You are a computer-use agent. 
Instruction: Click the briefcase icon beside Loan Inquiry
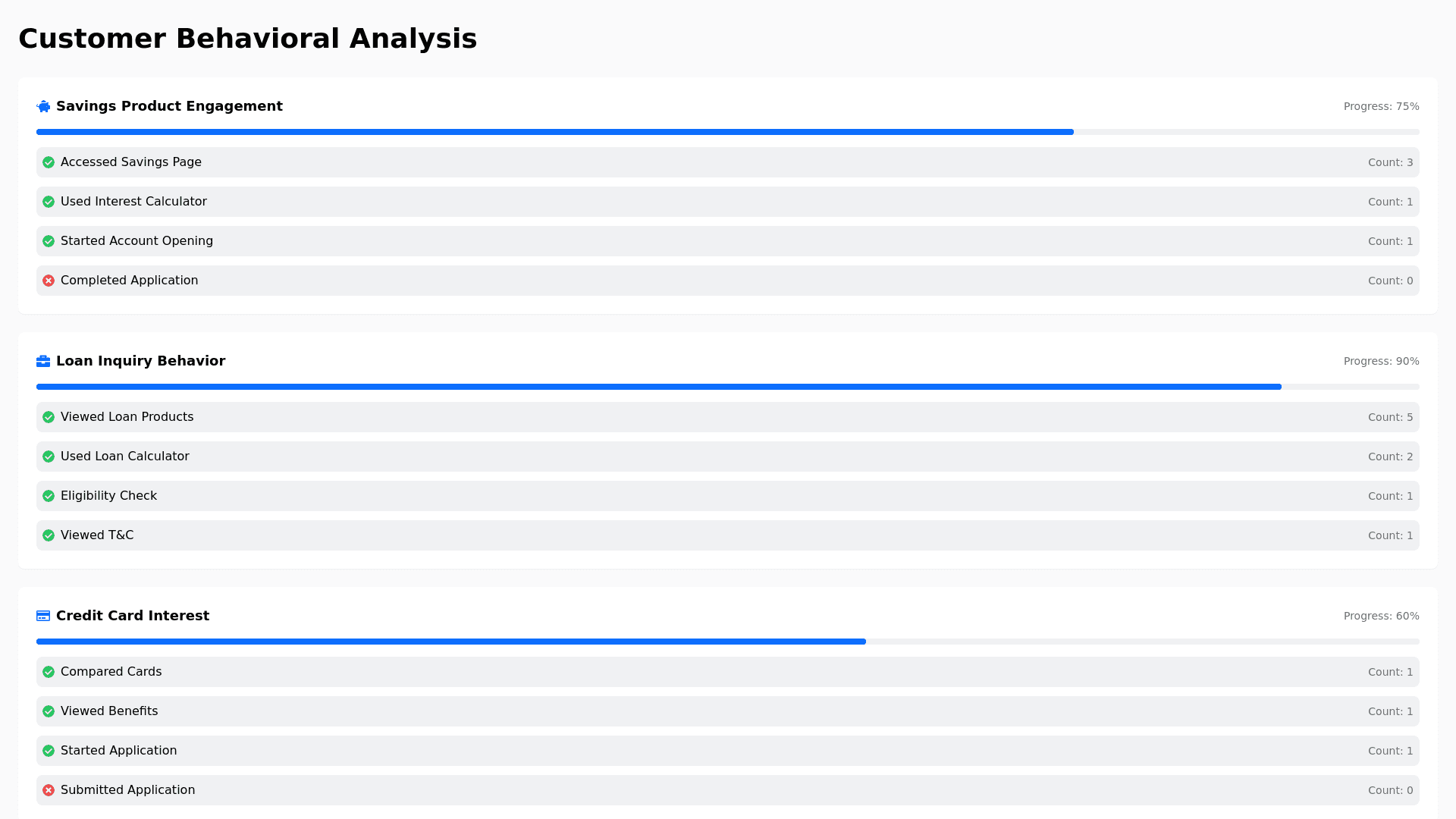(x=43, y=362)
